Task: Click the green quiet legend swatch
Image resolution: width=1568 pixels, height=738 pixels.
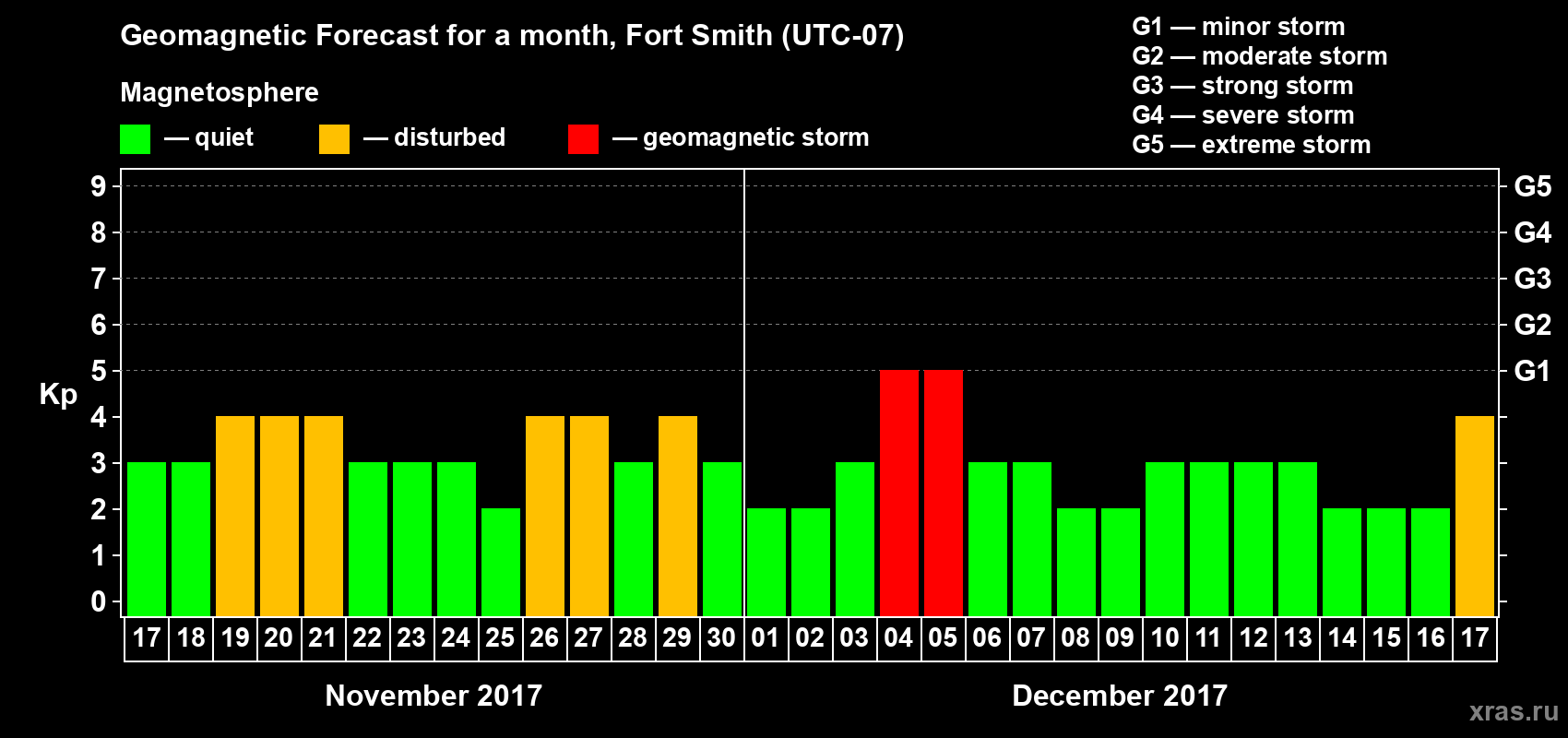Action: point(135,139)
